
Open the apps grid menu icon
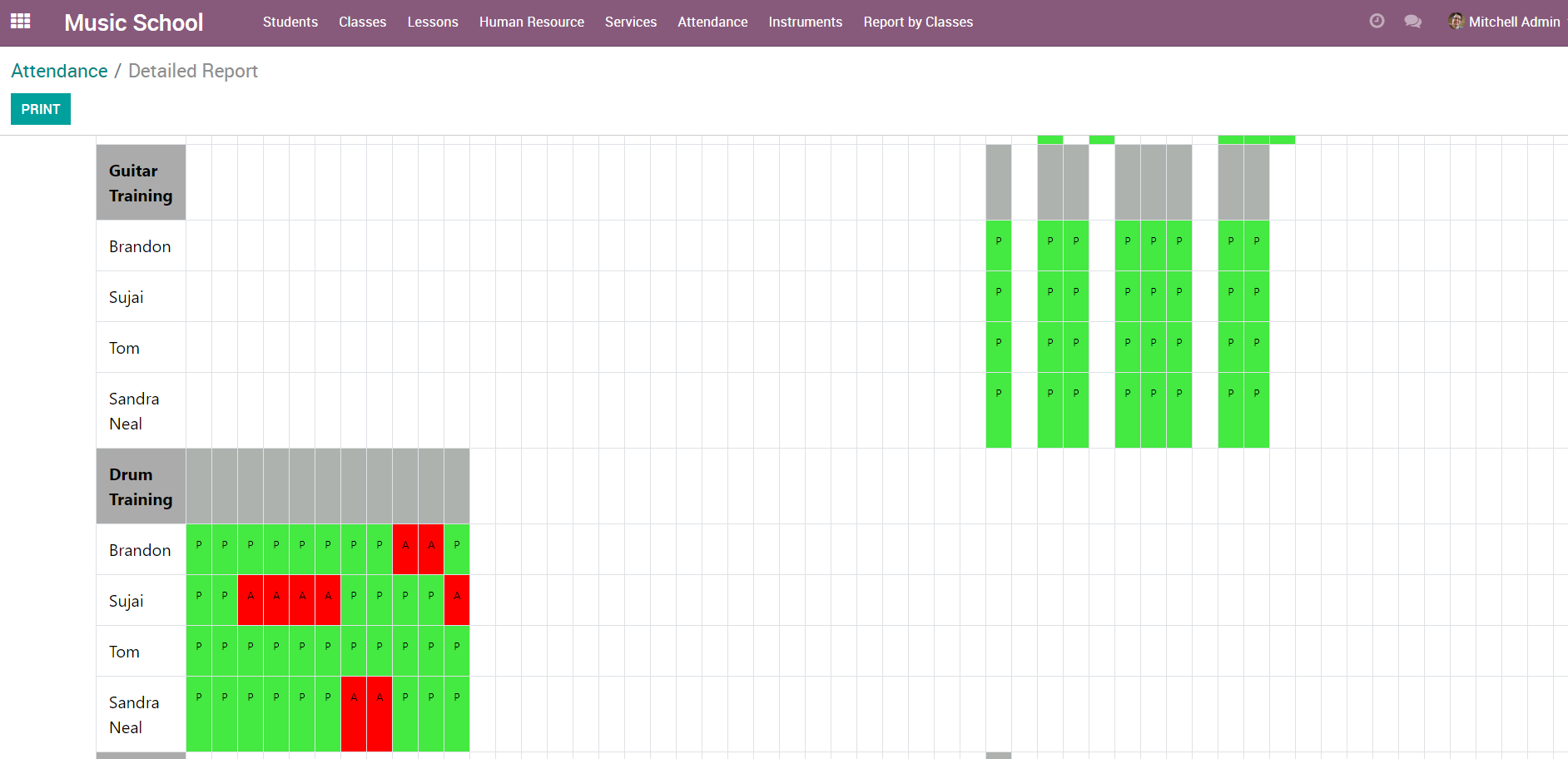(21, 22)
